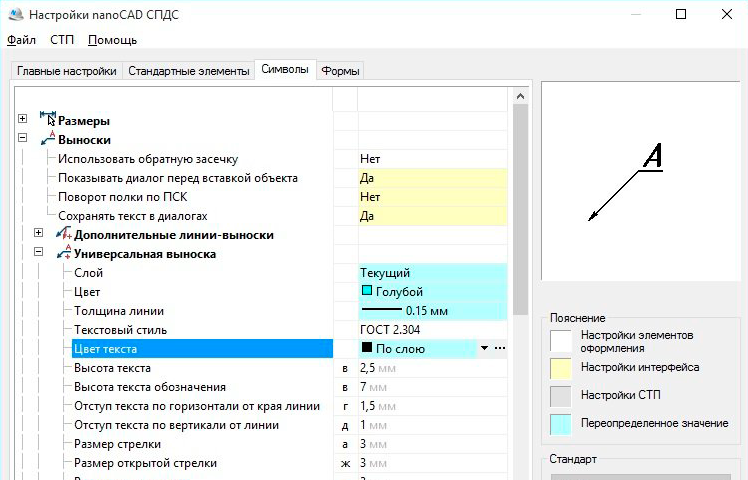
Task: Click the 1 мм vertical offset value
Action: (433, 425)
